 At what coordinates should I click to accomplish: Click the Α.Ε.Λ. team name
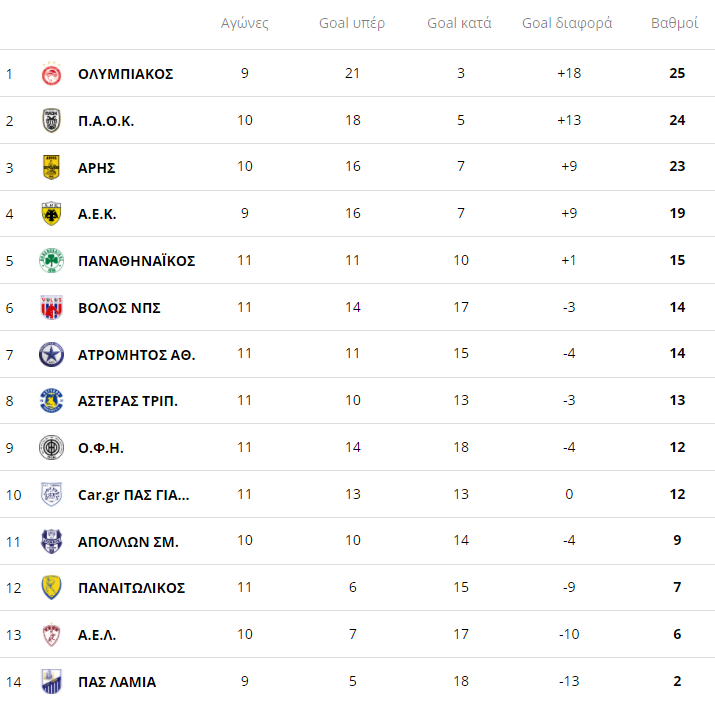tap(97, 635)
